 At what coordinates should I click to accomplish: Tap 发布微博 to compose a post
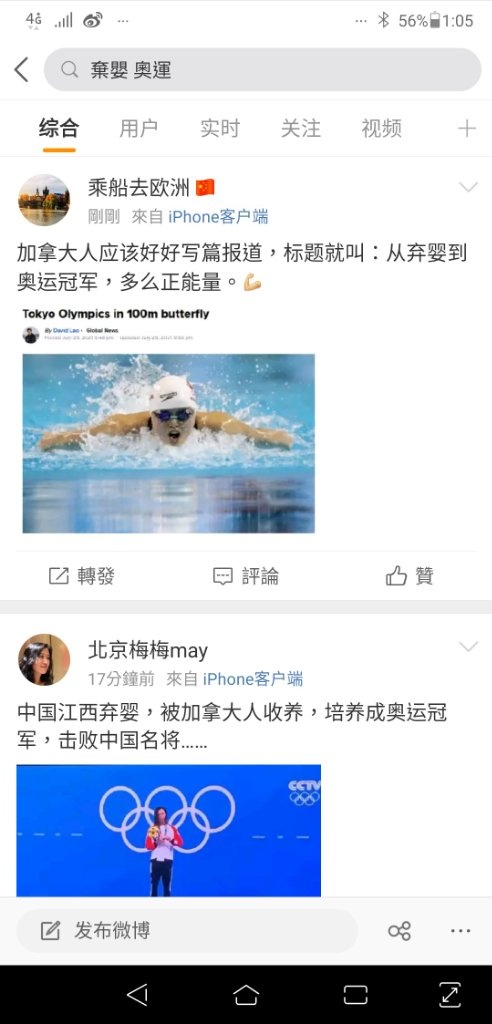112,931
